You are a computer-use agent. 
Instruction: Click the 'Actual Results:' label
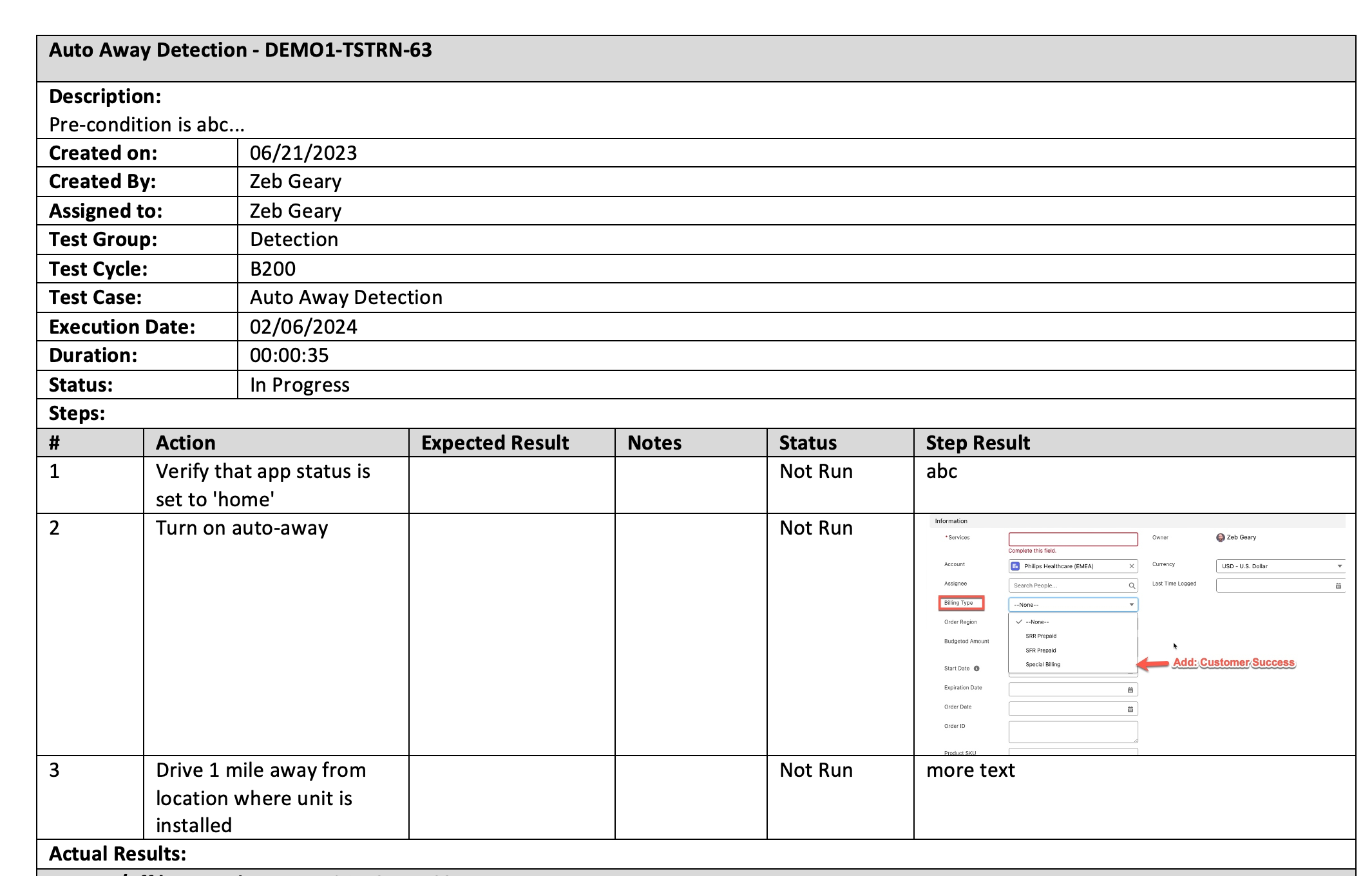tap(118, 854)
